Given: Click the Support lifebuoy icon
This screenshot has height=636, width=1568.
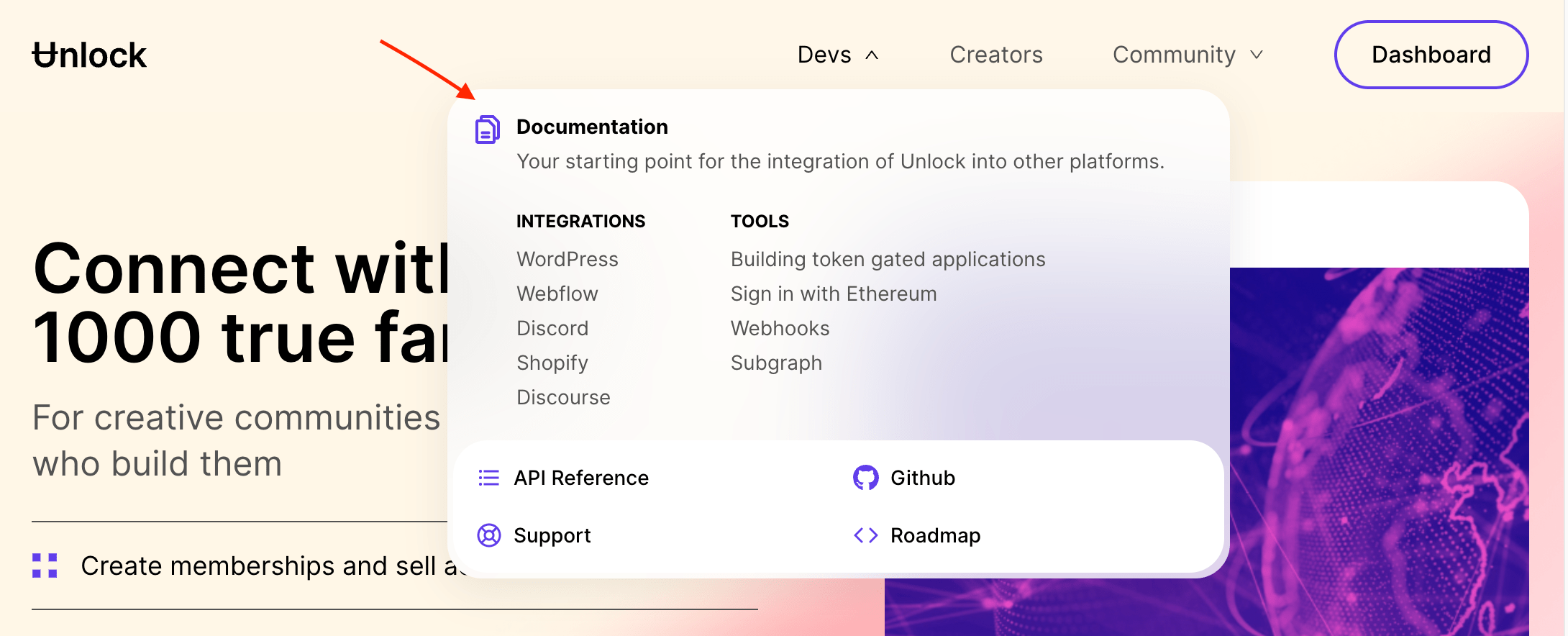Looking at the screenshot, I should pyautogui.click(x=489, y=535).
